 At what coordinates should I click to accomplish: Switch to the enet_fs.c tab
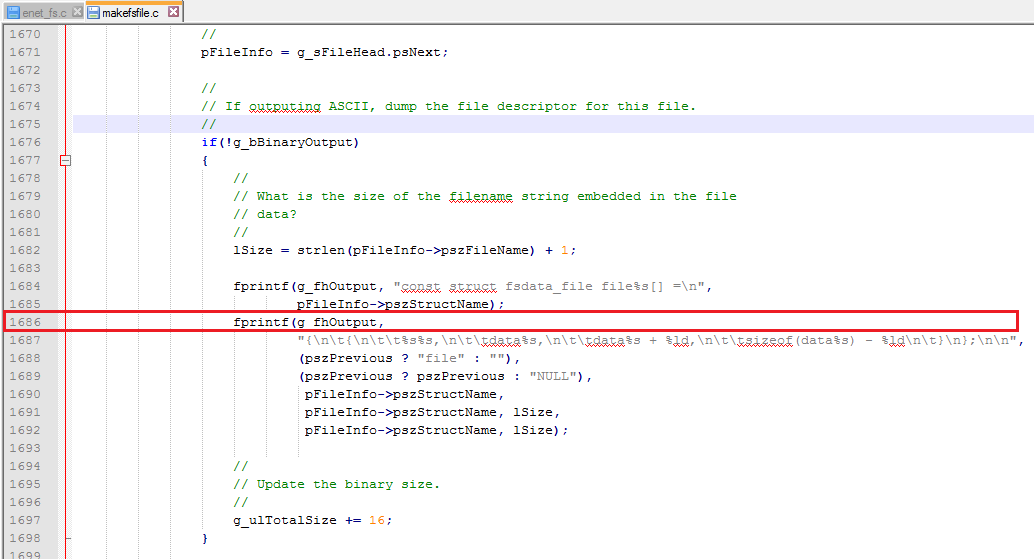(44, 13)
